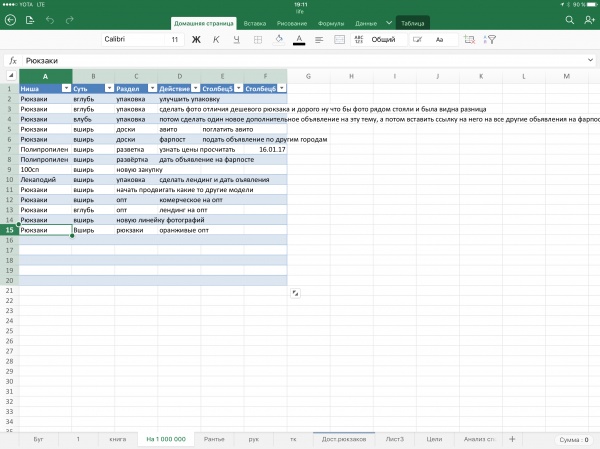This screenshot has width=600, height=449.
Task: Toggle underline Ч formatting
Action: tap(236, 39)
